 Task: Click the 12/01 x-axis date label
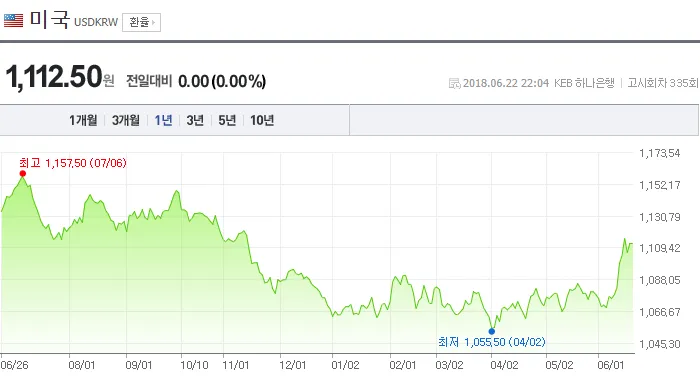(293, 365)
